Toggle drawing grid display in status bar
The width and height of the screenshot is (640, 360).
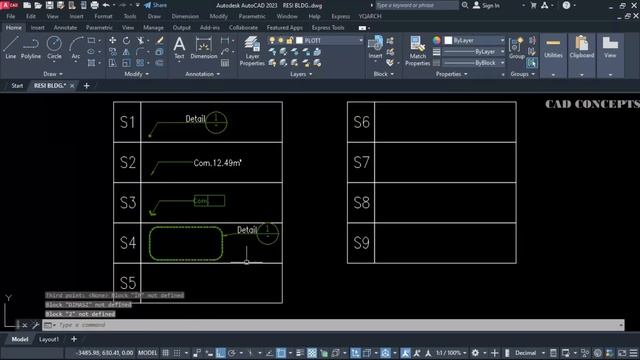(165, 353)
